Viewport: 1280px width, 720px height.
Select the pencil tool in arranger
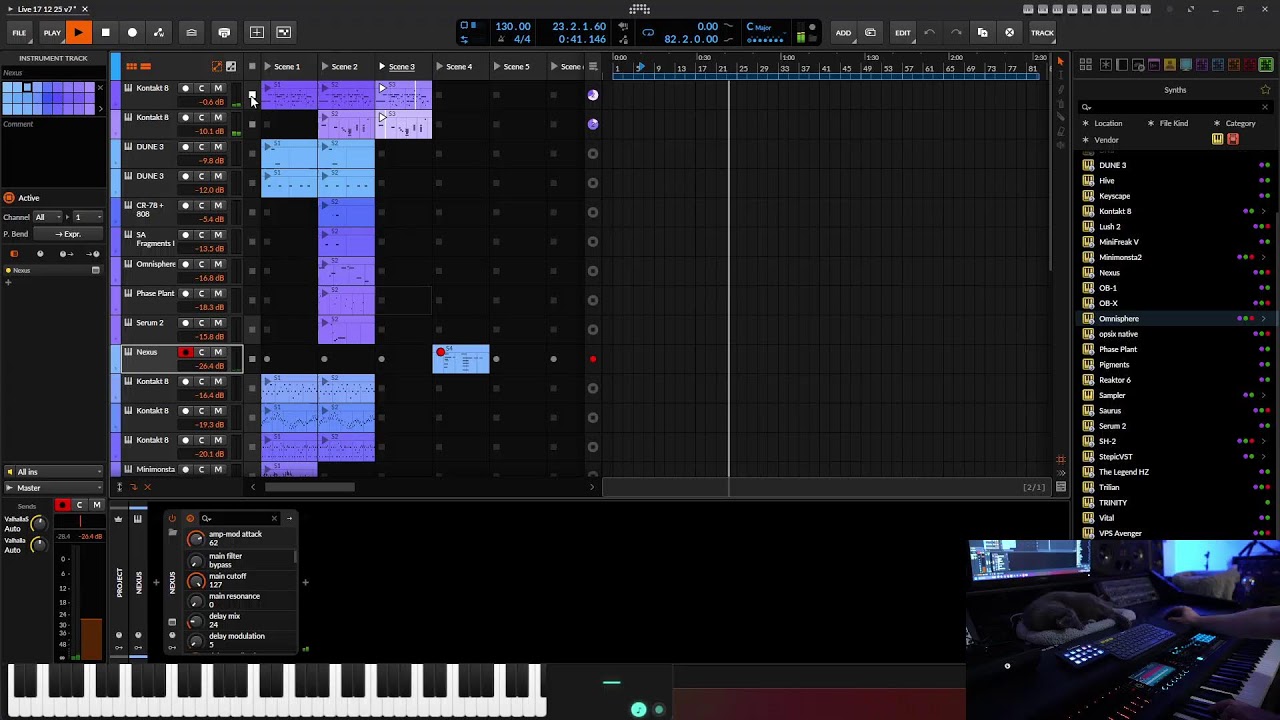pyautogui.click(x=1060, y=91)
